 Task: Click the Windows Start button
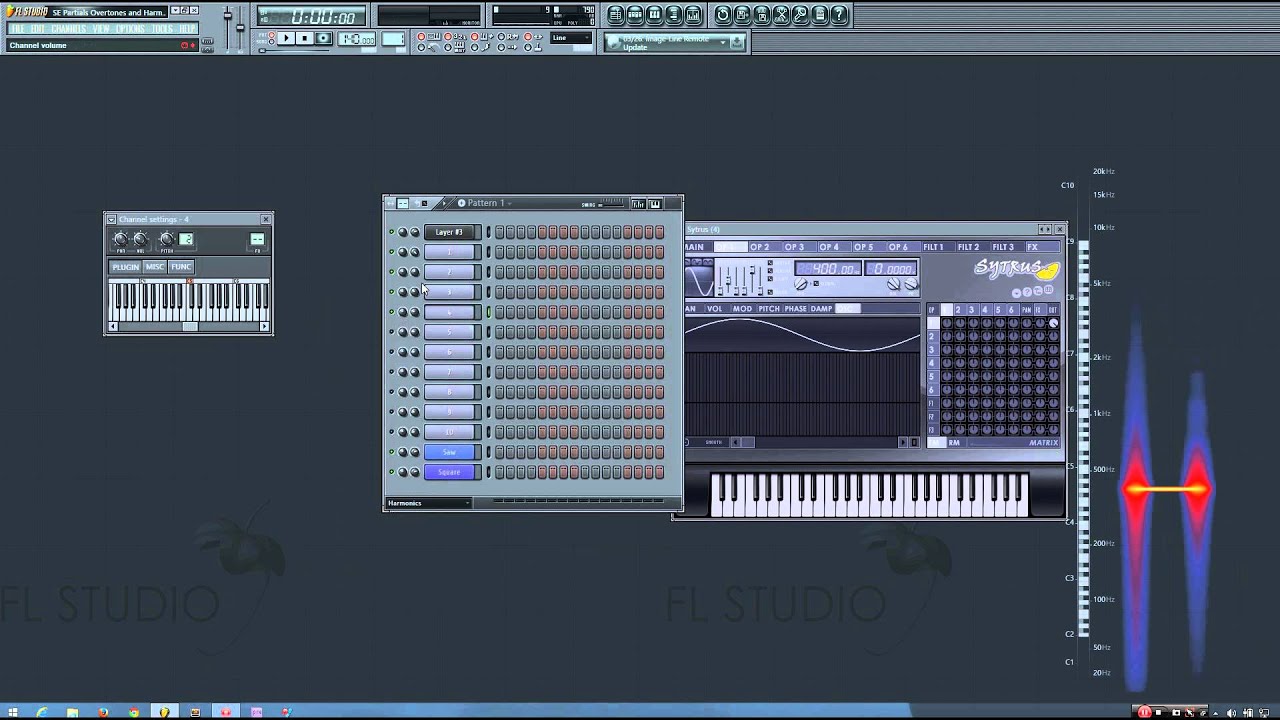coord(12,712)
